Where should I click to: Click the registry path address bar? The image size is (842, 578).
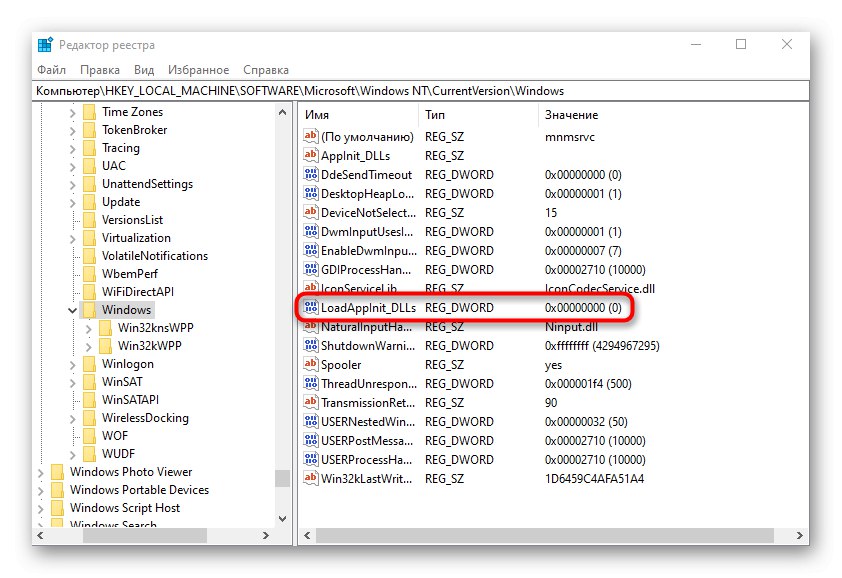[x=422, y=91]
